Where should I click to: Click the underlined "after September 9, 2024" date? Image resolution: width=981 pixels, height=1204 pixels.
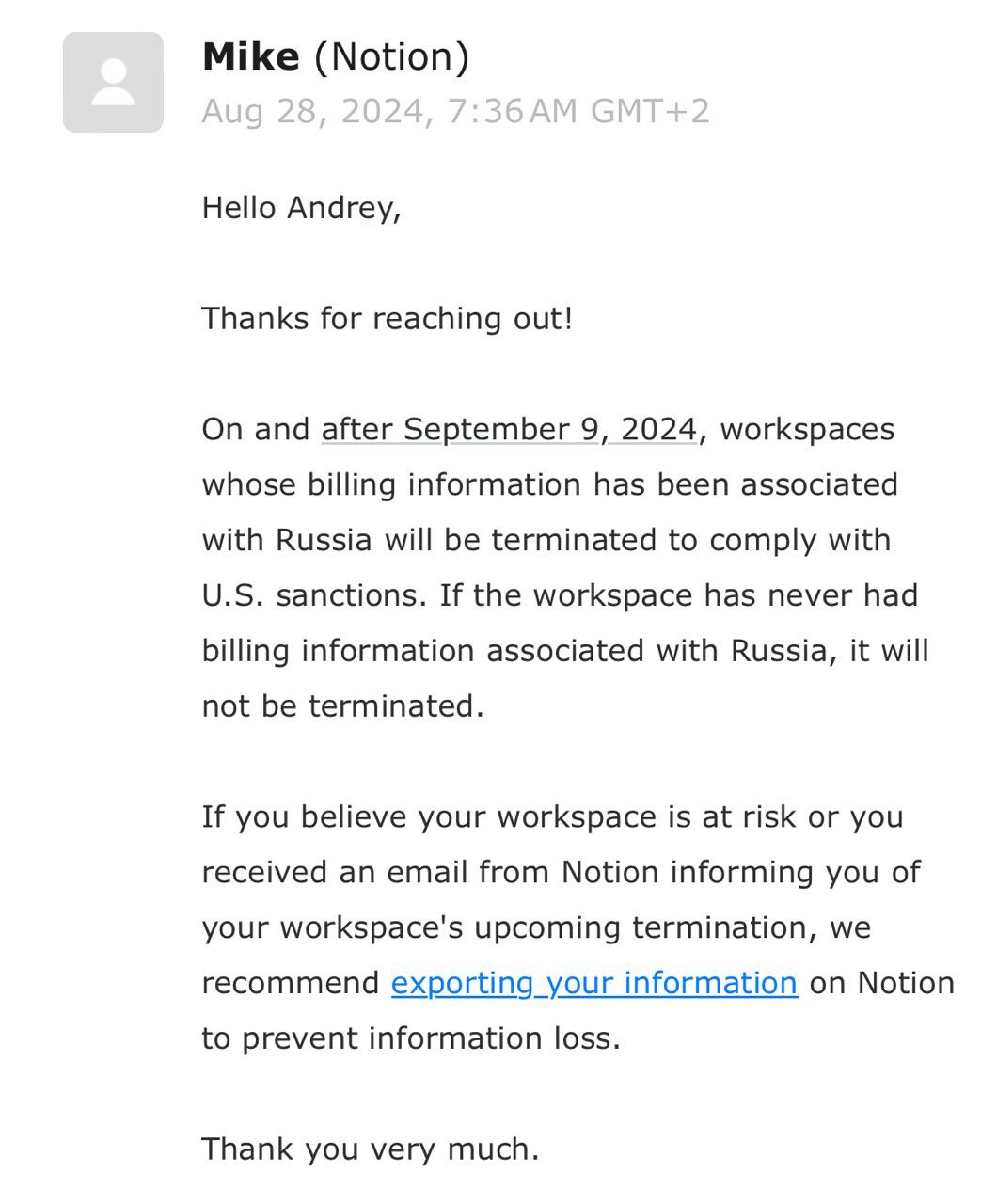[x=509, y=429]
